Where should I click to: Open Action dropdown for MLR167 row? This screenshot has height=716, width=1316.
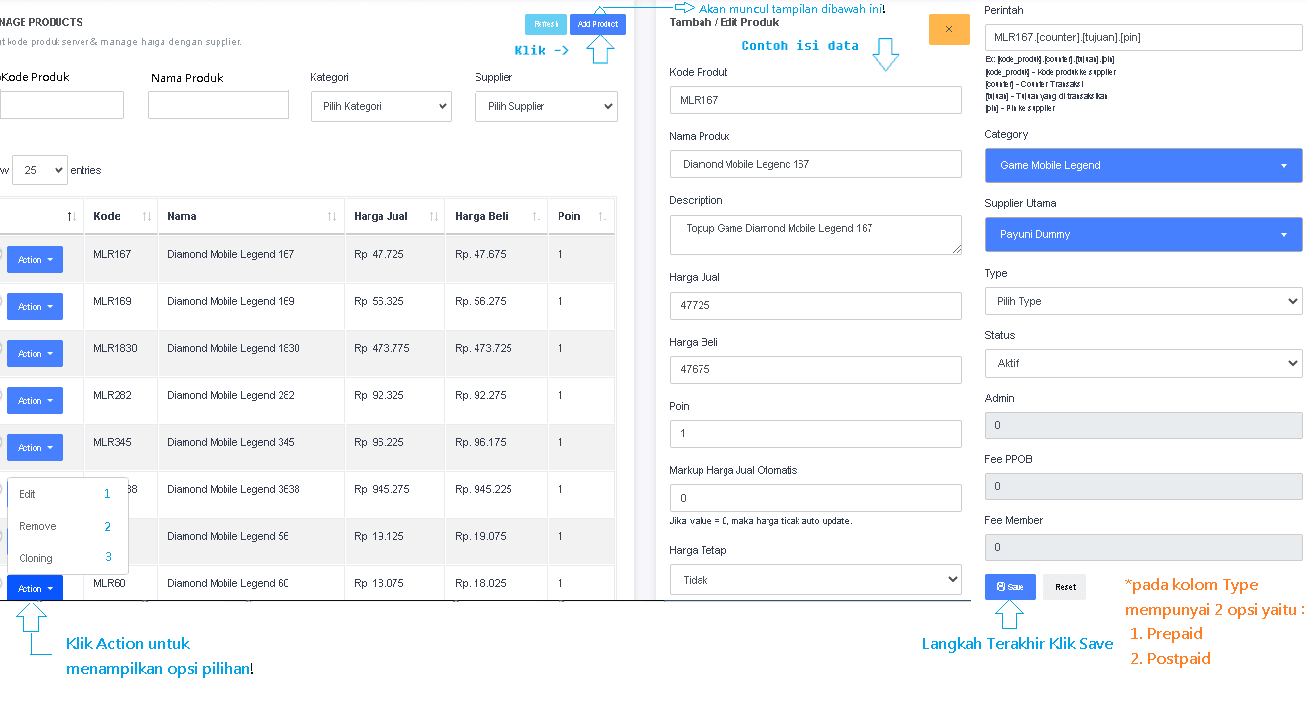pyautogui.click(x=35, y=260)
